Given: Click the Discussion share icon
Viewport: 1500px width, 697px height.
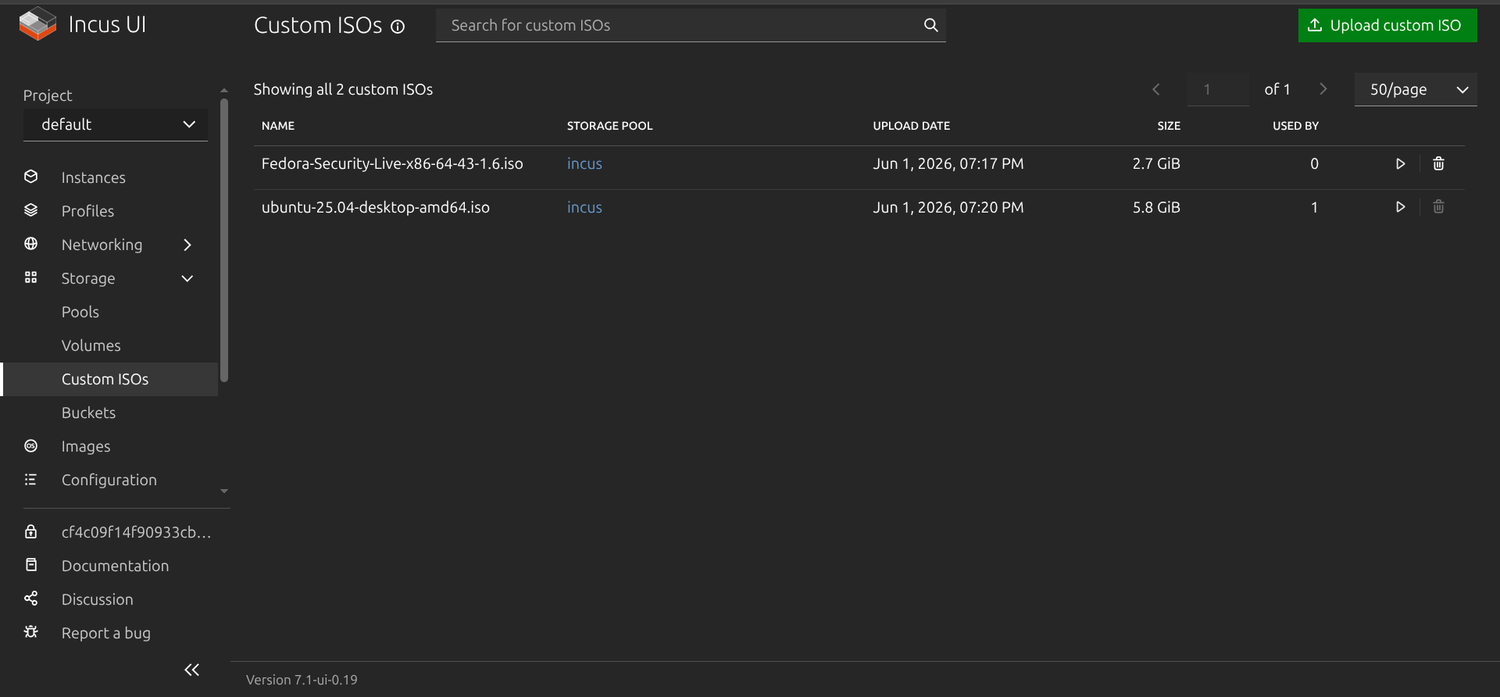Looking at the screenshot, I should click(x=31, y=599).
